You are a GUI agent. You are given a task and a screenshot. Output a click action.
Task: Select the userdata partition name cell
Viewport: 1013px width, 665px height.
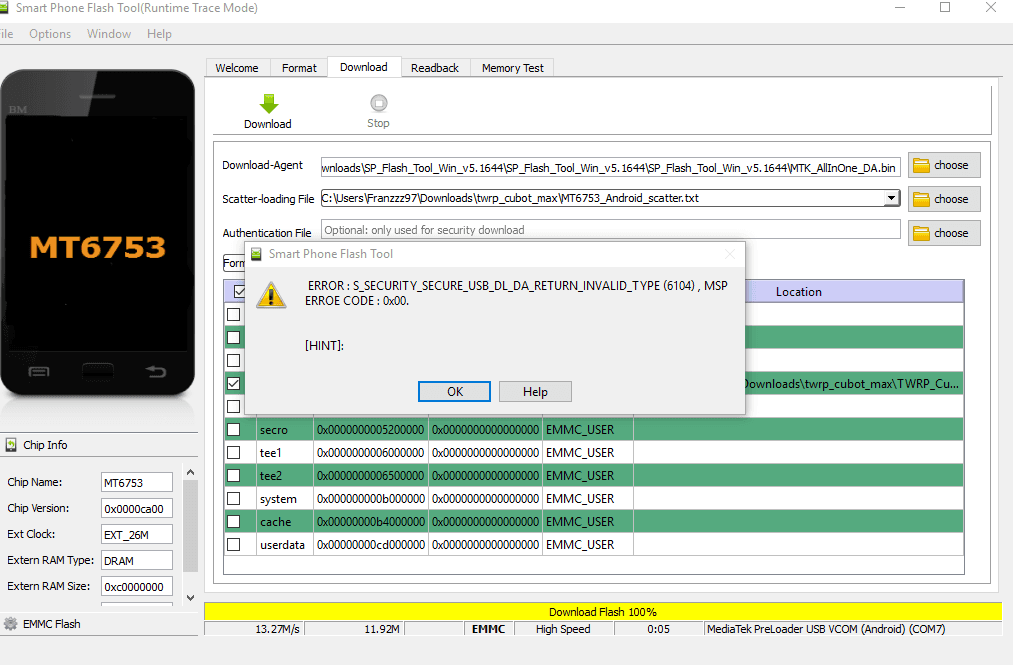point(284,545)
